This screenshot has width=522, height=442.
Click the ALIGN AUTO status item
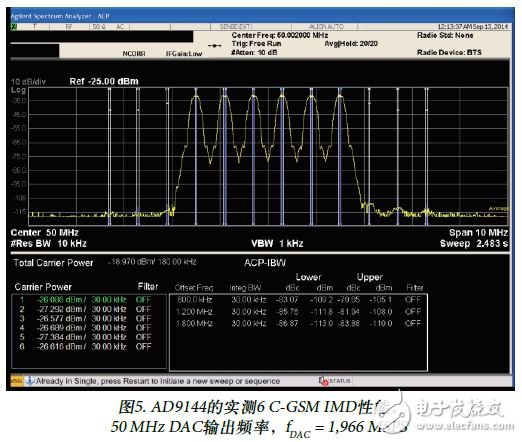coord(326,27)
